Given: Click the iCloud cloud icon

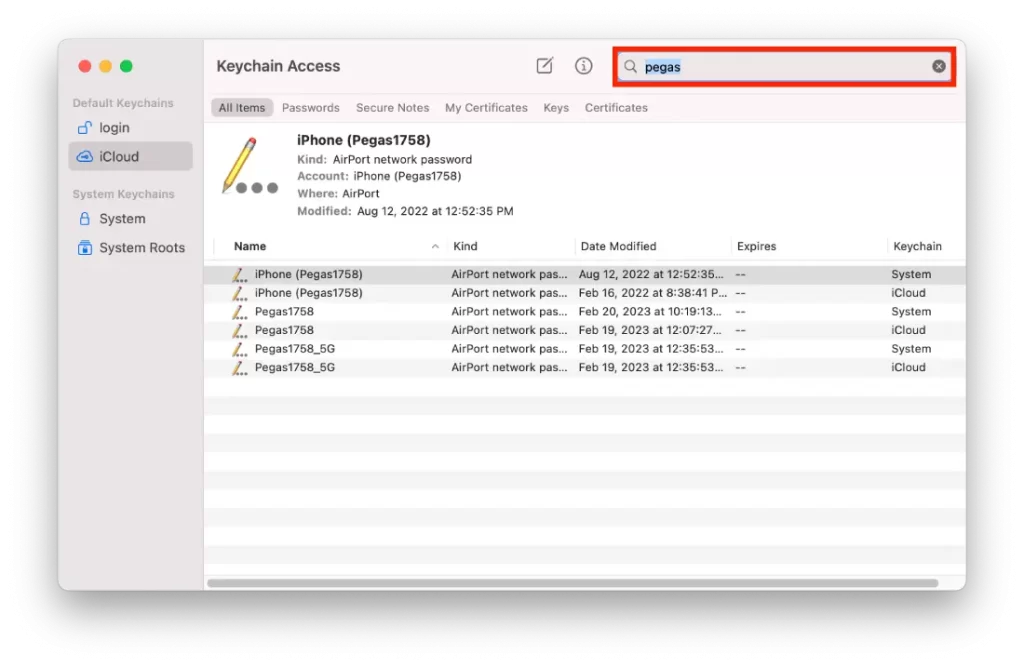Looking at the screenshot, I should click(x=84, y=156).
